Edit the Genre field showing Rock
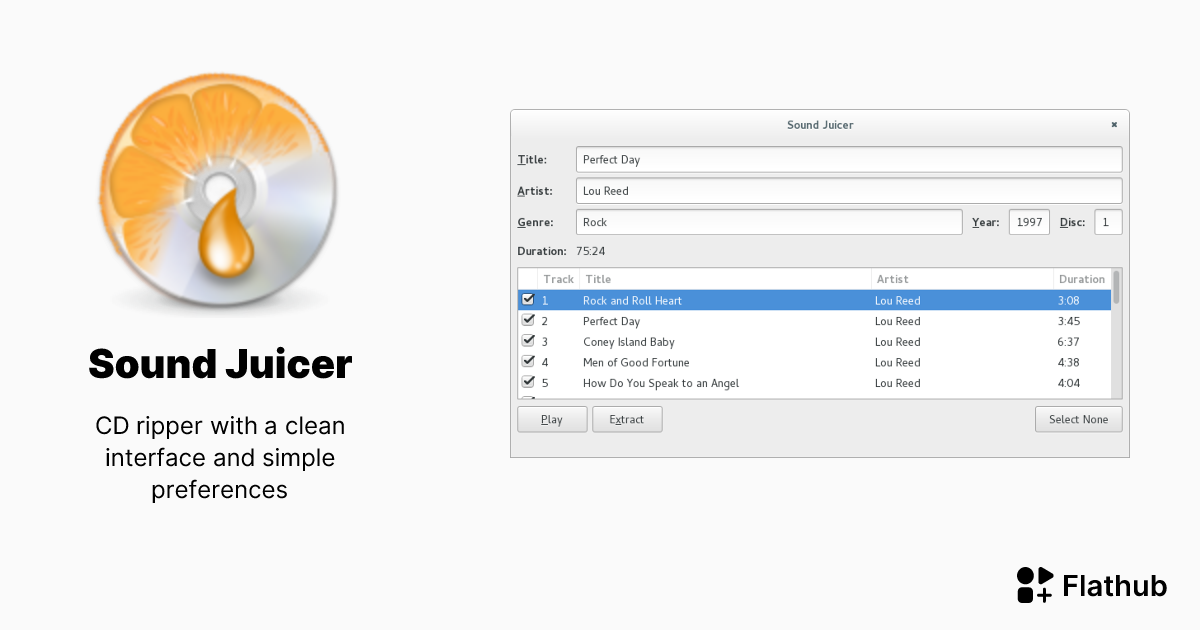This screenshot has width=1200, height=630. click(x=769, y=221)
